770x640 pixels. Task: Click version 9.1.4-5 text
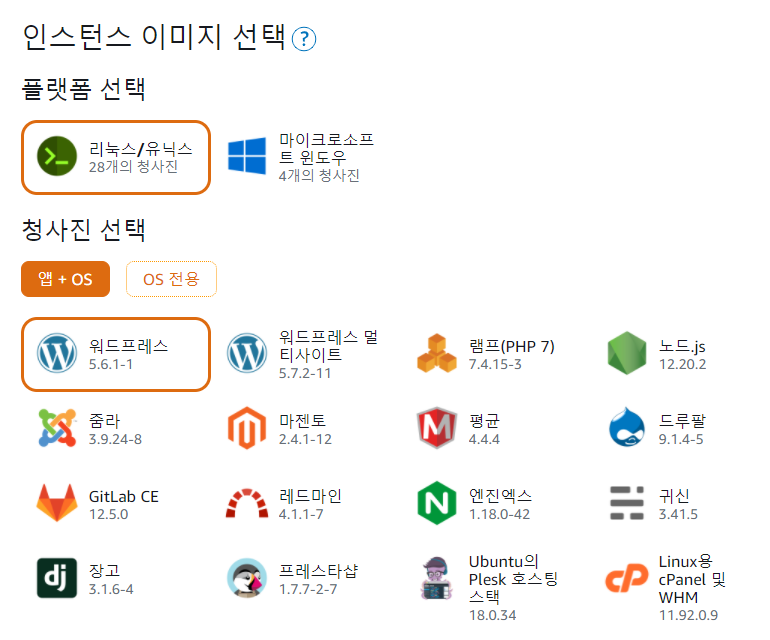[x=681, y=439]
